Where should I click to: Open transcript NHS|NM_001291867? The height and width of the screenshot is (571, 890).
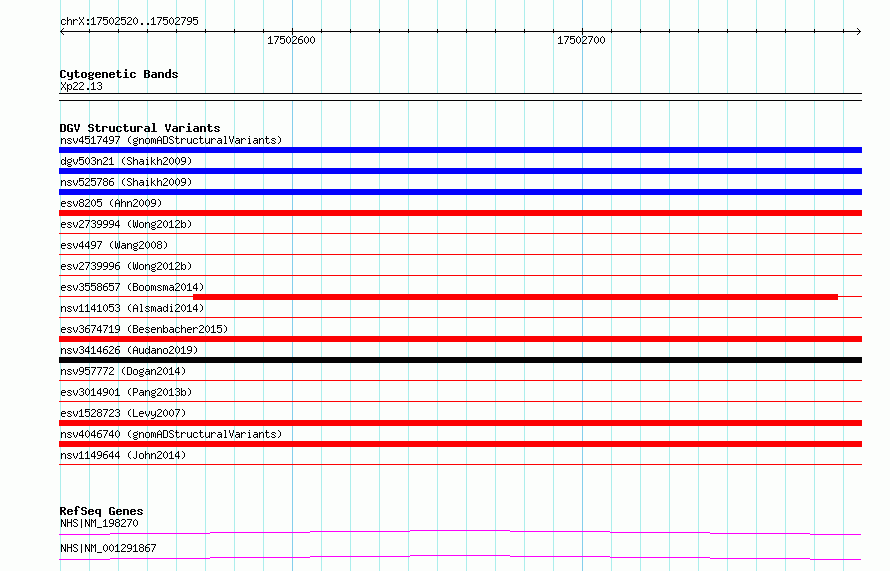click(108, 548)
